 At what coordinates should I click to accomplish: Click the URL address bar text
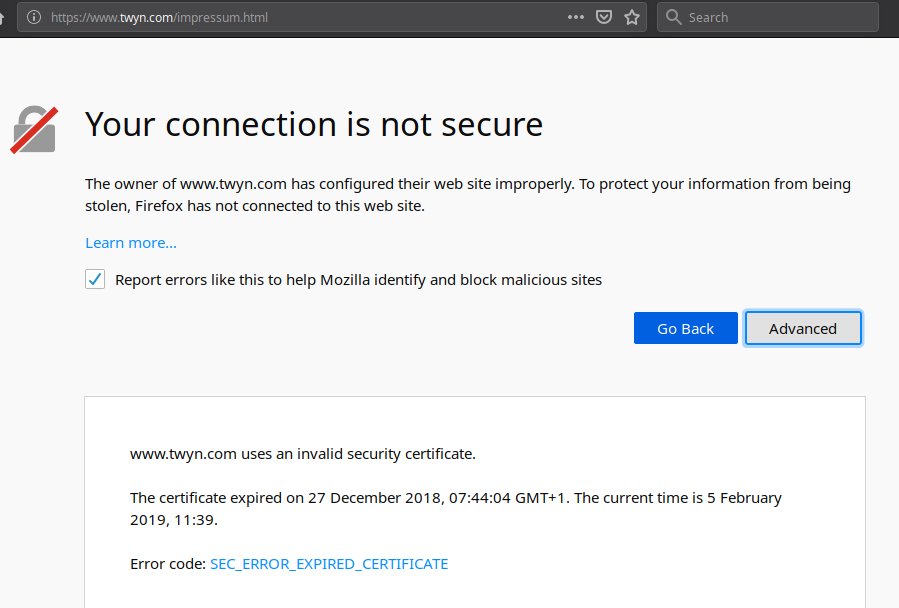tap(159, 17)
